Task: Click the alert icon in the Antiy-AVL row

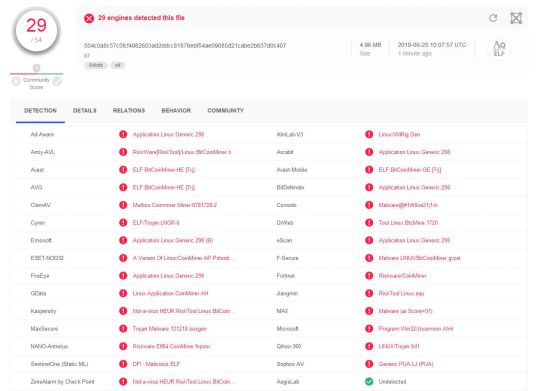Action: (x=123, y=152)
